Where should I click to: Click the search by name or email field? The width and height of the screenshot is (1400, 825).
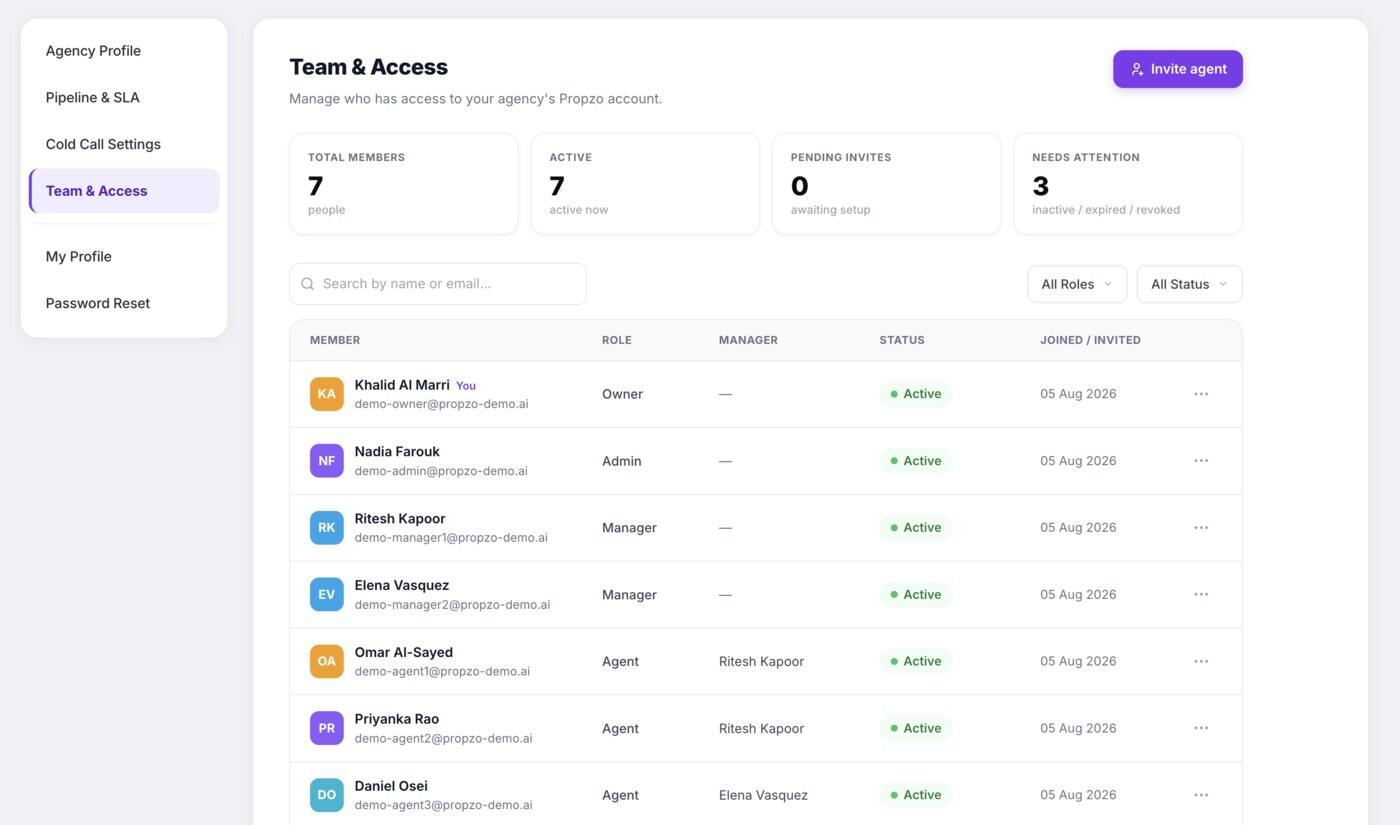tap(438, 284)
